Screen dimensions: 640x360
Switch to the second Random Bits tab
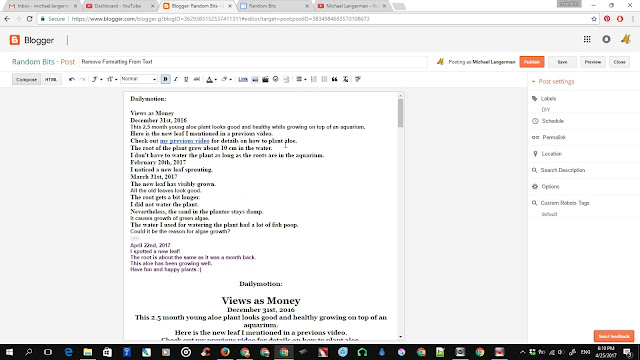coord(274,6)
